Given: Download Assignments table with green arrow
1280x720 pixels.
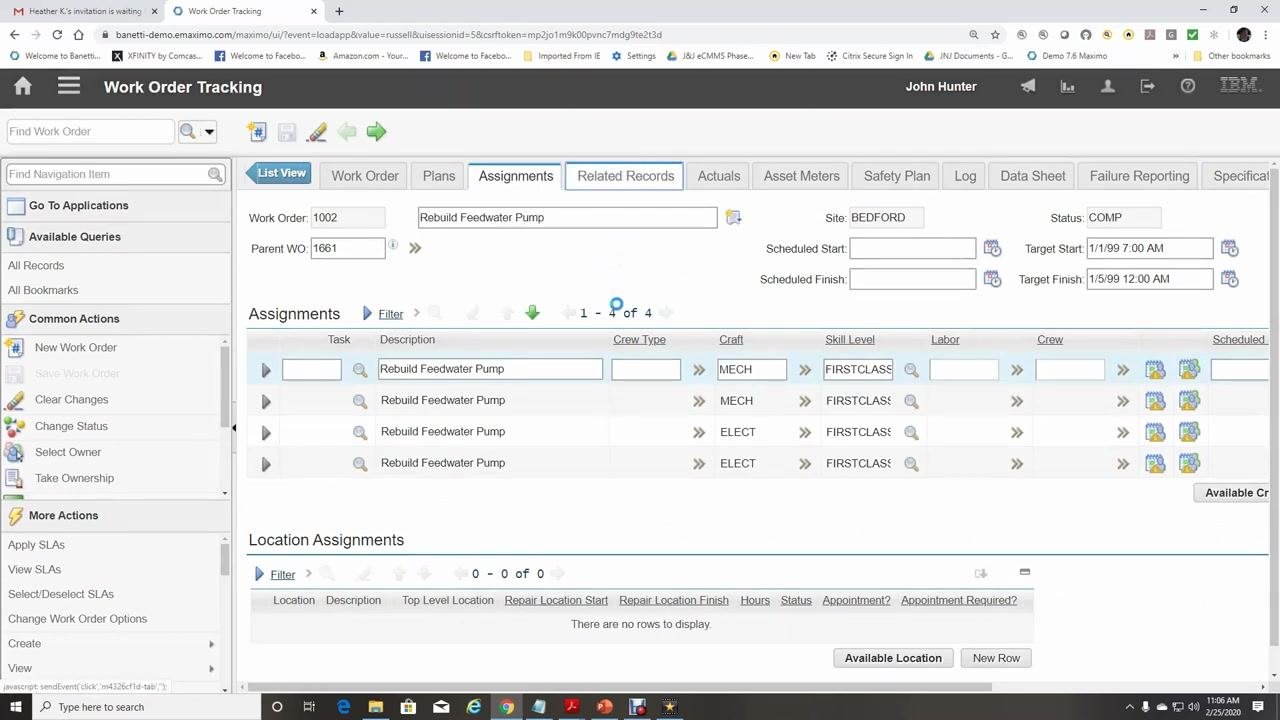Looking at the screenshot, I should pyautogui.click(x=532, y=313).
